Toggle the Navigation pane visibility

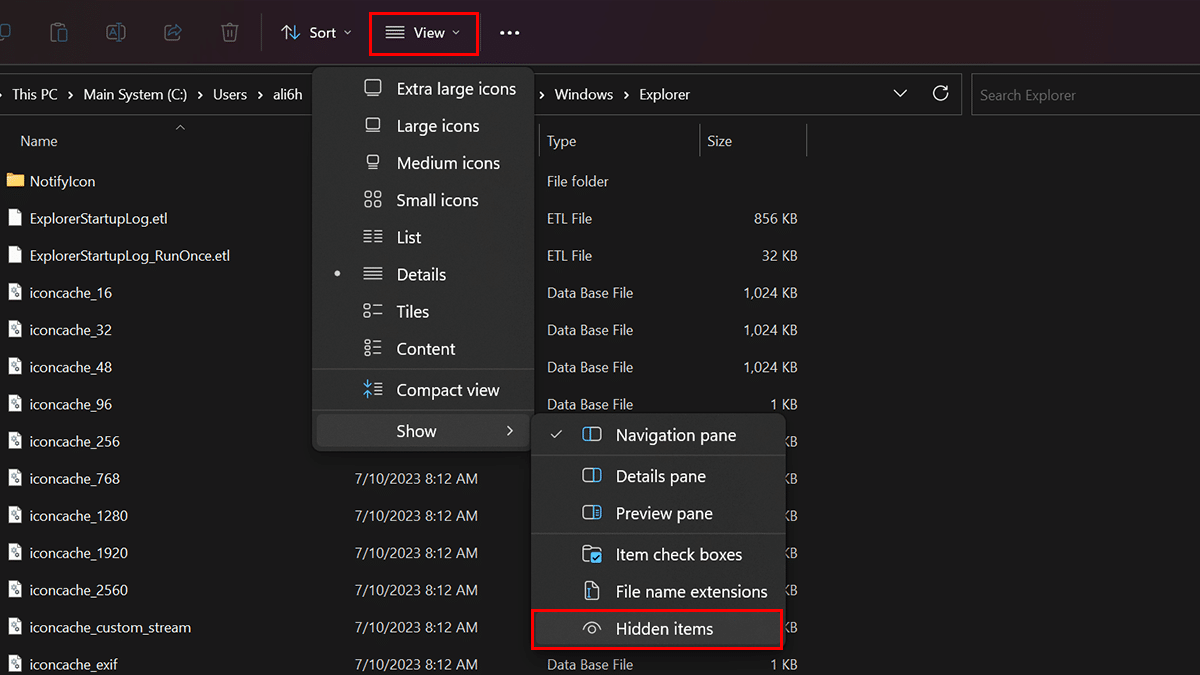[675, 435]
